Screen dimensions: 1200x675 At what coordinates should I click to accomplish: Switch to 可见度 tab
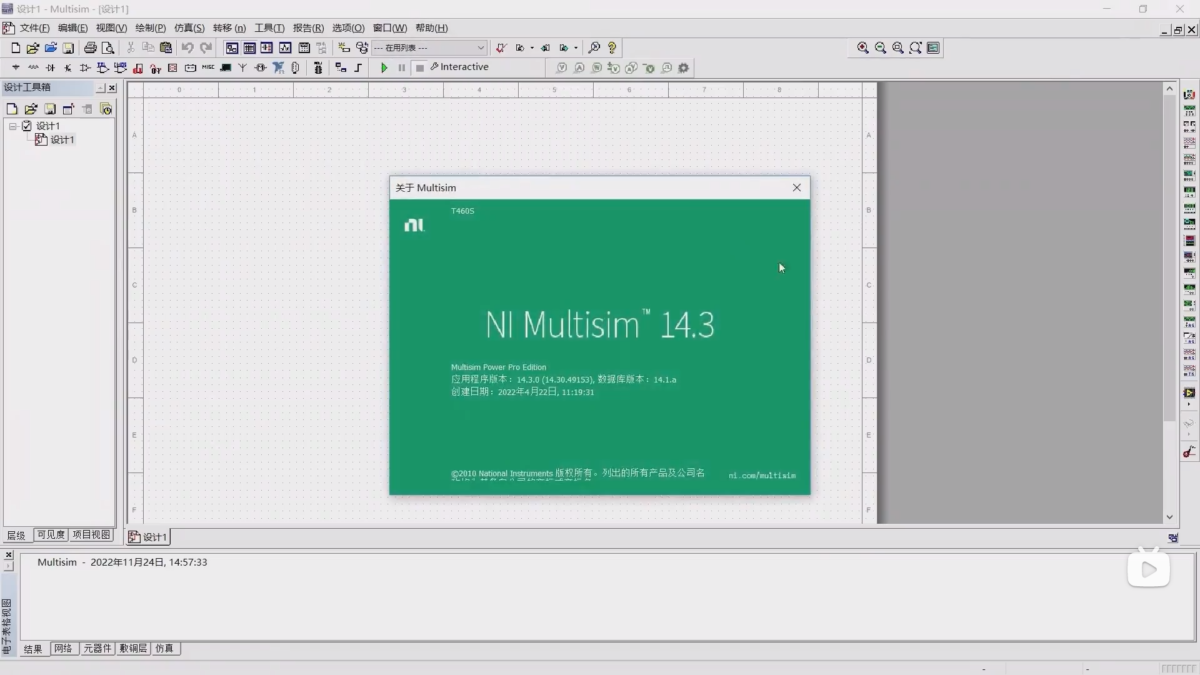[x=50, y=535]
